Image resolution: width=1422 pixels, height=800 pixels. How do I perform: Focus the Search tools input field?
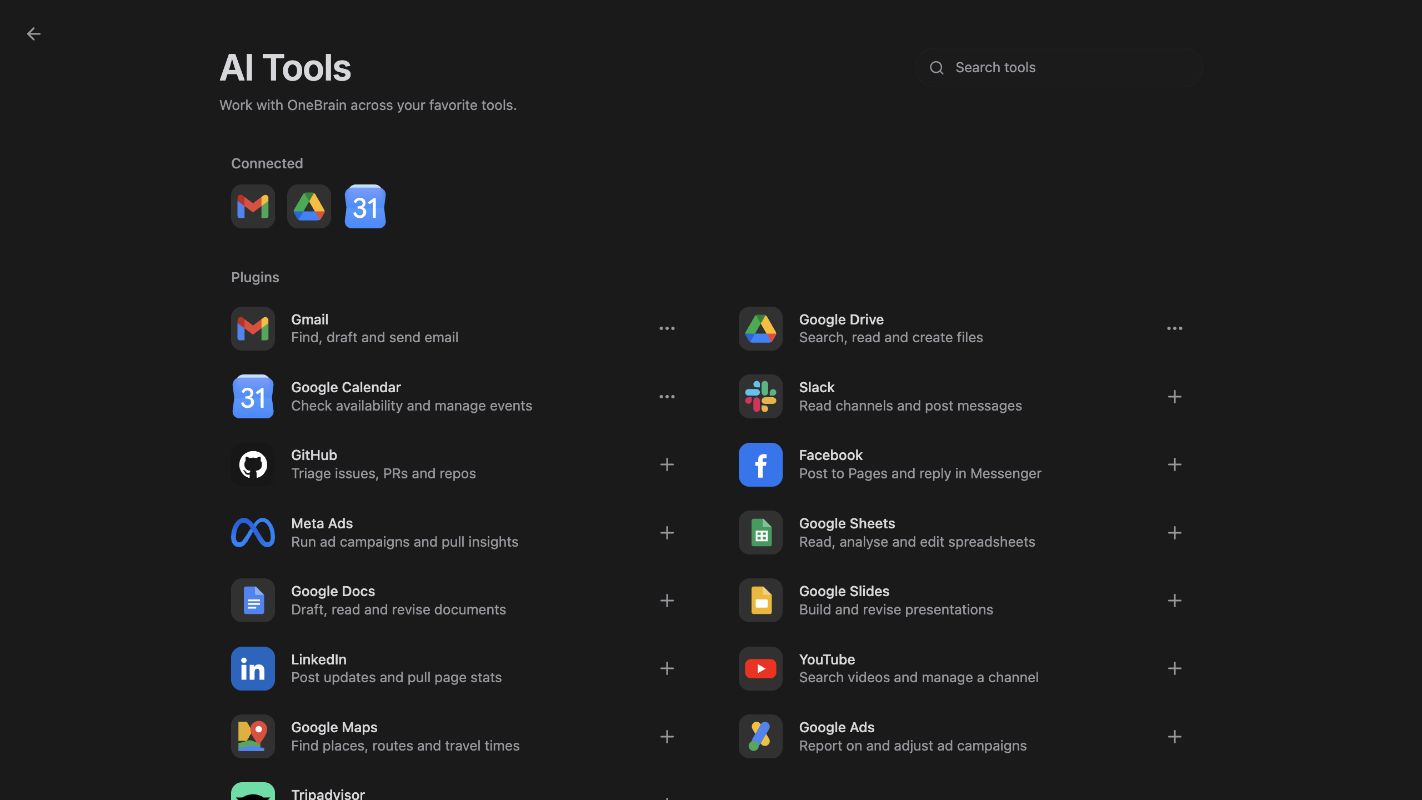[1058, 68]
